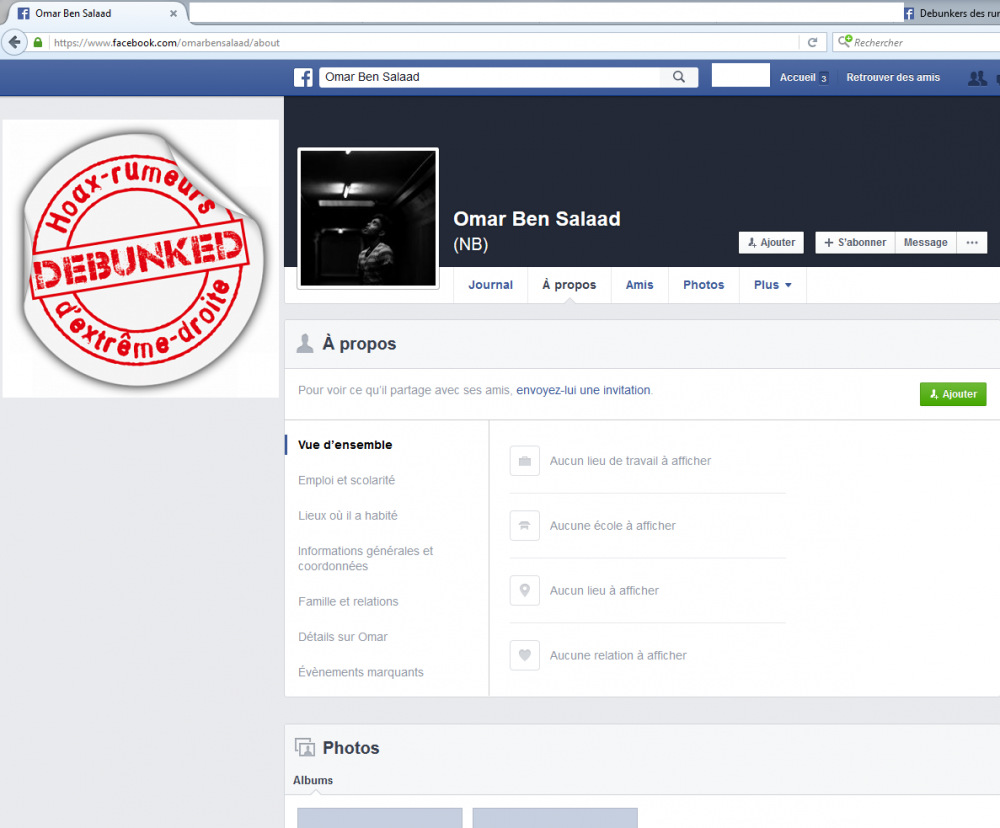Click the green Ajouter button
This screenshot has width=1000, height=828.
point(953,394)
